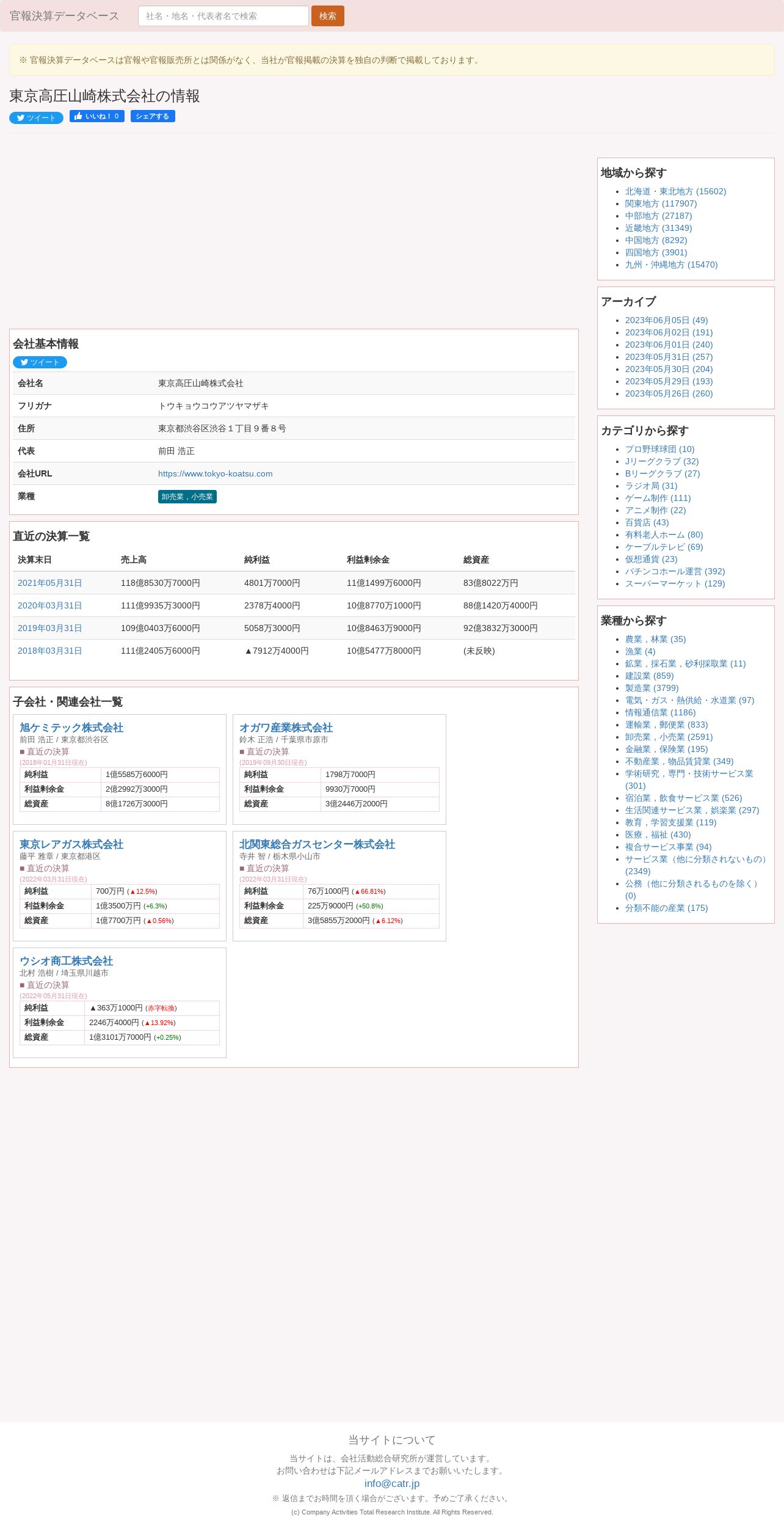Browse 卸売業，小売業 (2591) sidebar industry link
784x1523 pixels.
(x=669, y=737)
